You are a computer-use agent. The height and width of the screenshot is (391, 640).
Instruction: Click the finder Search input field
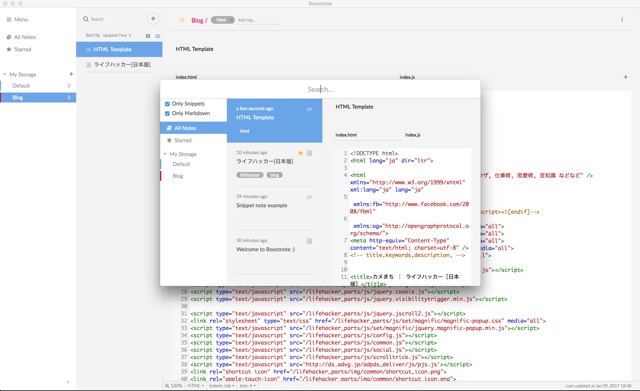(x=320, y=89)
